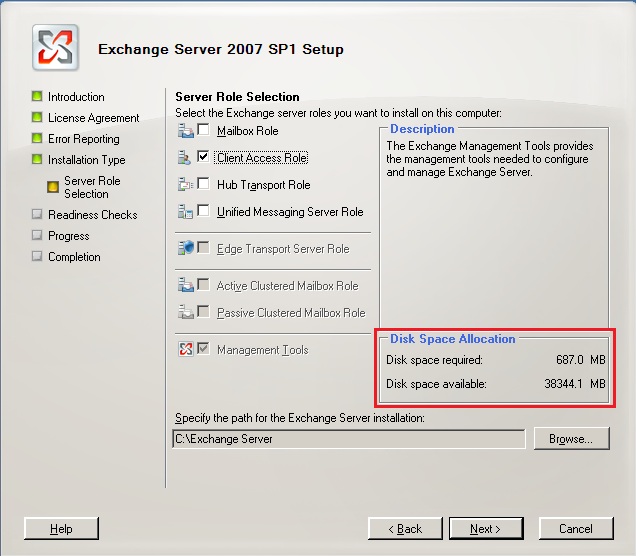Toggle the Management Tools checkbox
The height and width of the screenshot is (556, 636).
click(x=203, y=348)
